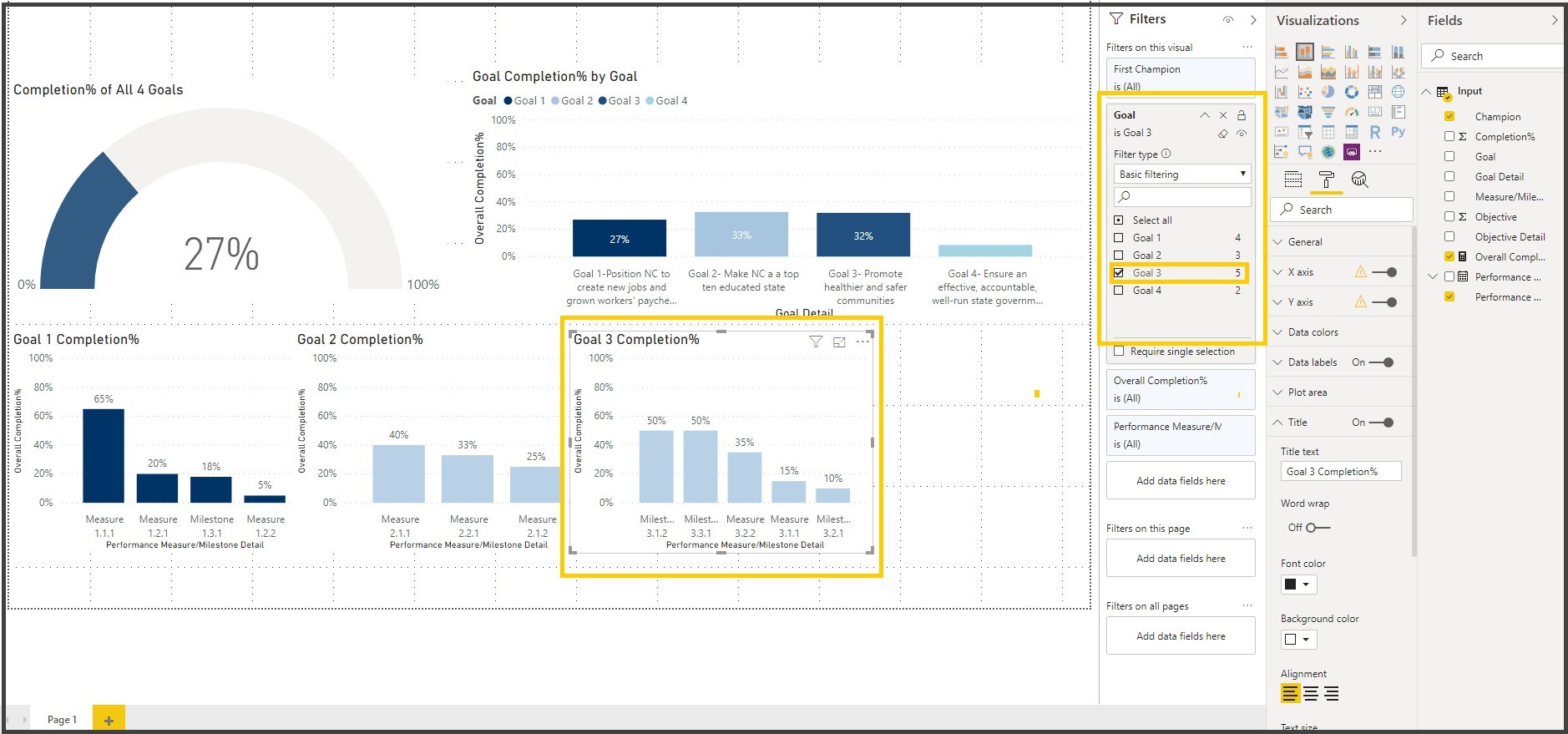This screenshot has width=1568, height=734.
Task: Enable Require single selection checkbox
Action: coord(1119,352)
